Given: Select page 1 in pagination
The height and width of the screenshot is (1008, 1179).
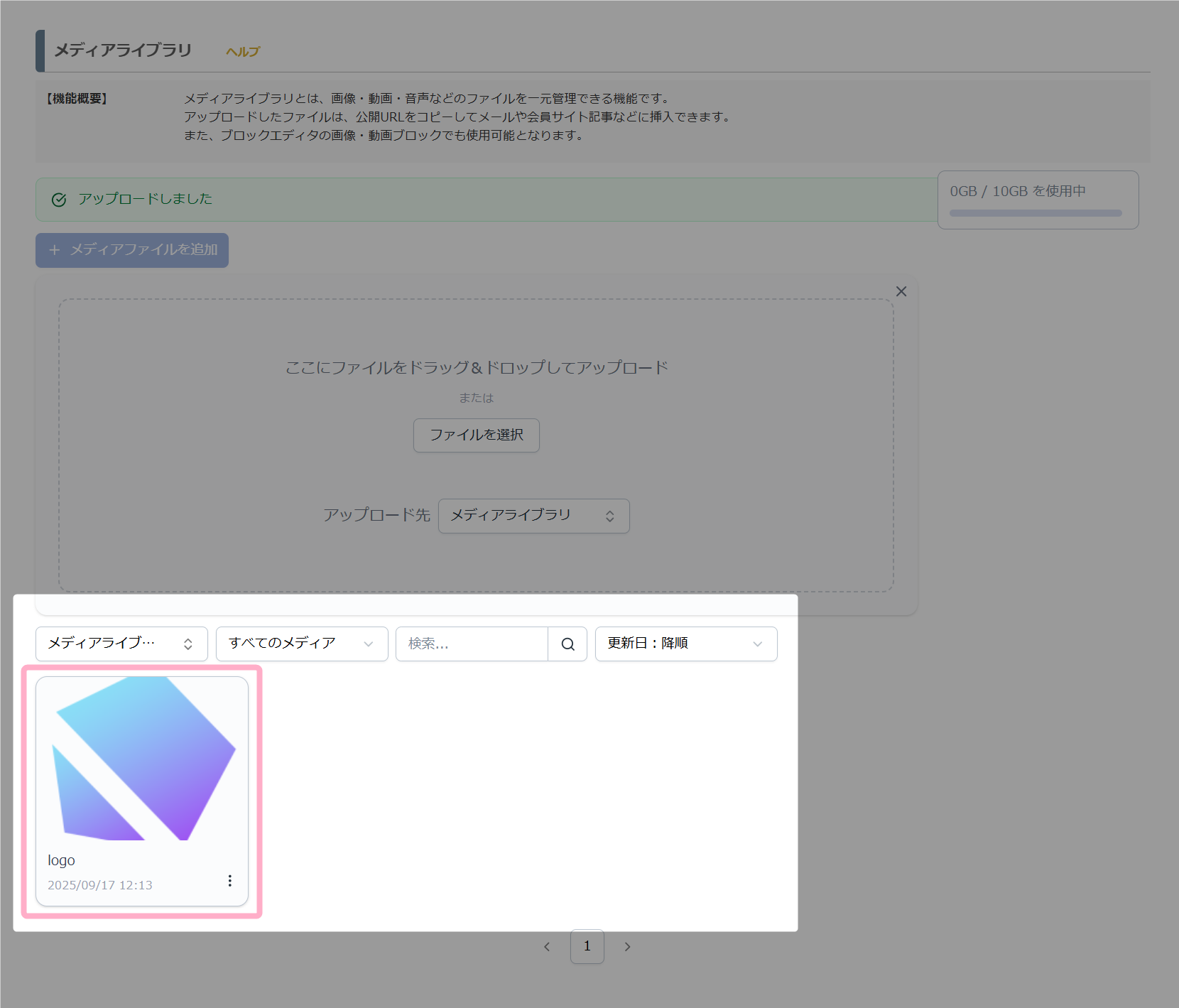Looking at the screenshot, I should 587,946.
